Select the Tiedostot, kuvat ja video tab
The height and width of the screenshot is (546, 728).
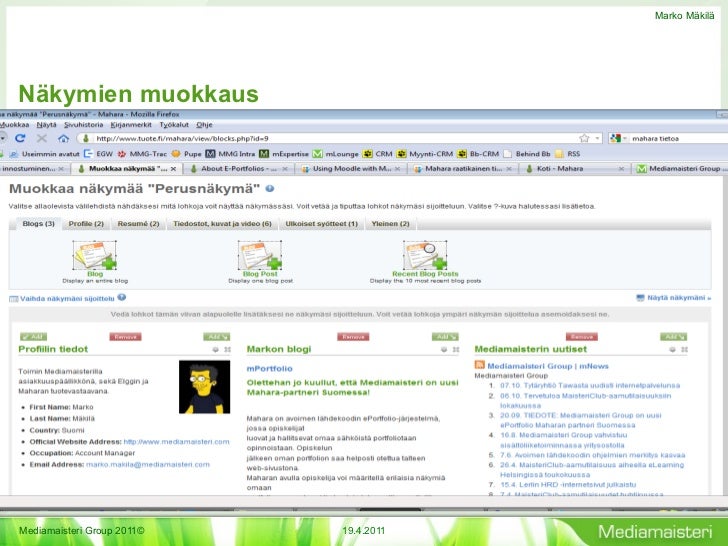[222, 224]
